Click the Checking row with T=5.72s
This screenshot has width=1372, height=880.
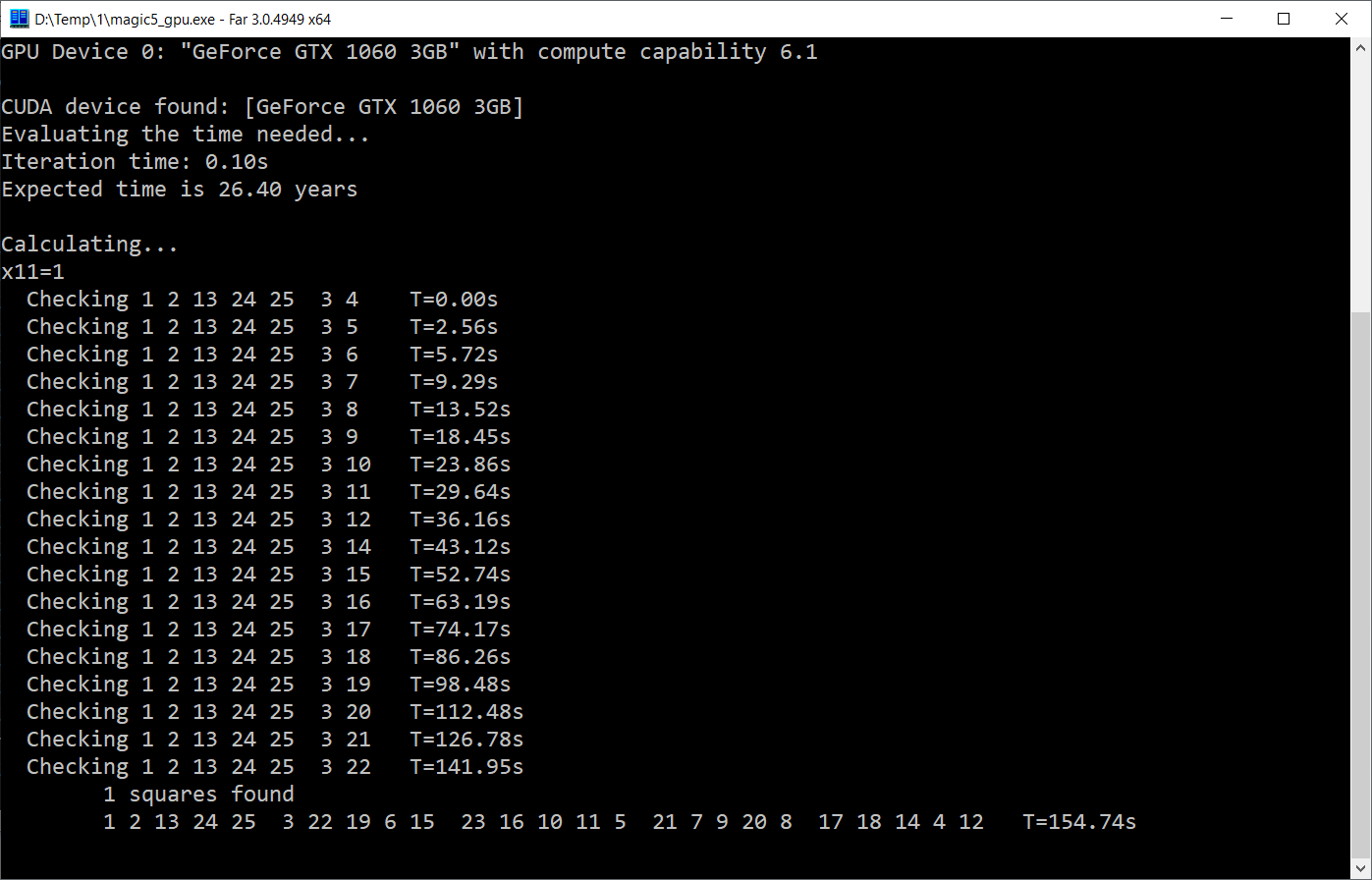(262, 355)
